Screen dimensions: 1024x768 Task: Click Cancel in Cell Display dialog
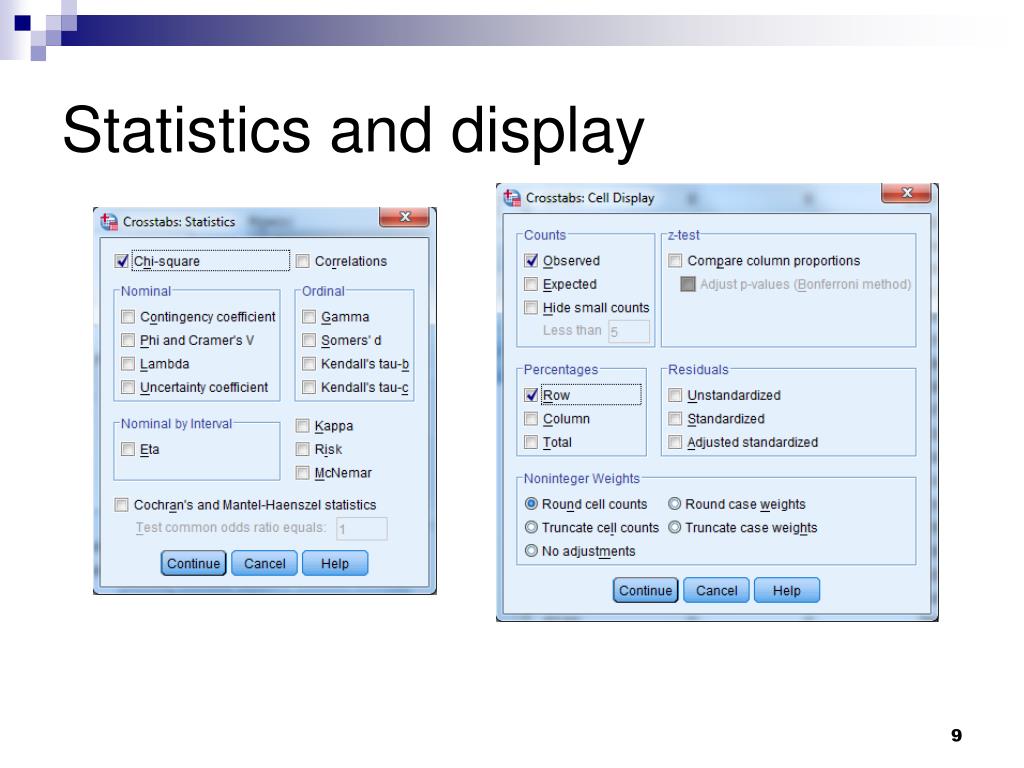pos(716,590)
